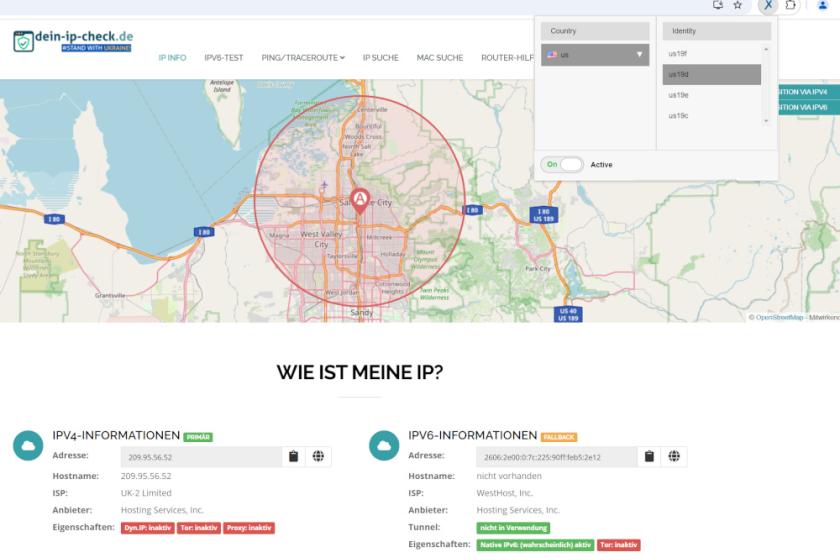This screenshot has width=840, height=560.
Task: Click the Position via IPv6 button
Action: click(809, 107)
